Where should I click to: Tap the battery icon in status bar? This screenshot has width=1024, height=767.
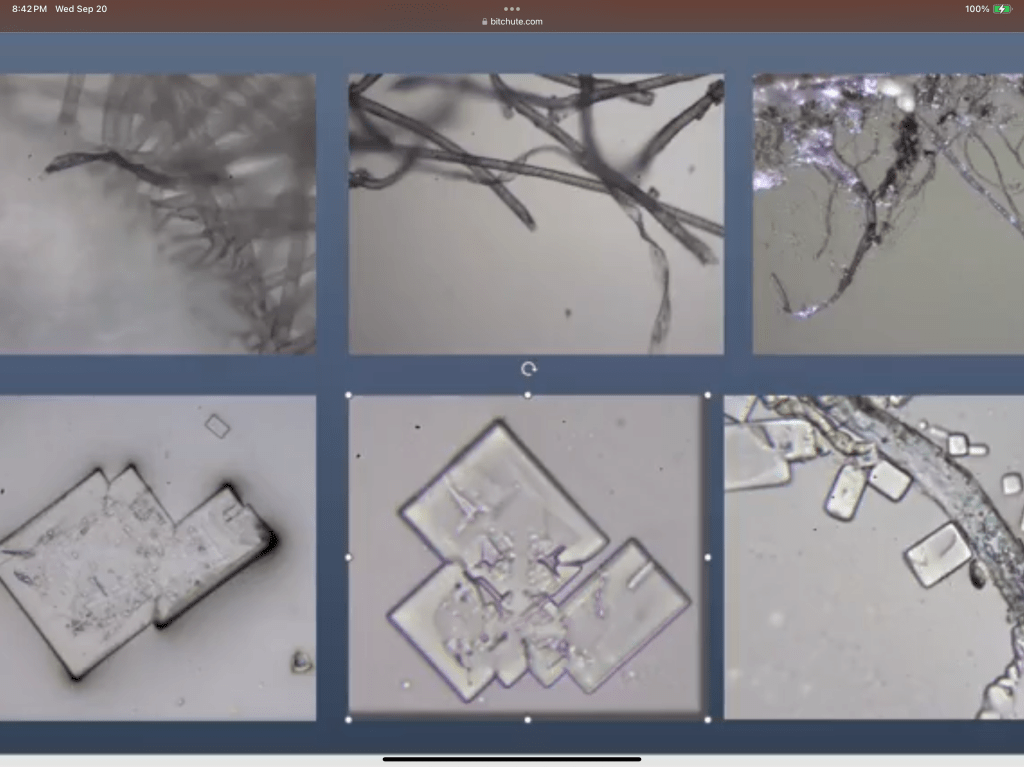point(1003,9)
